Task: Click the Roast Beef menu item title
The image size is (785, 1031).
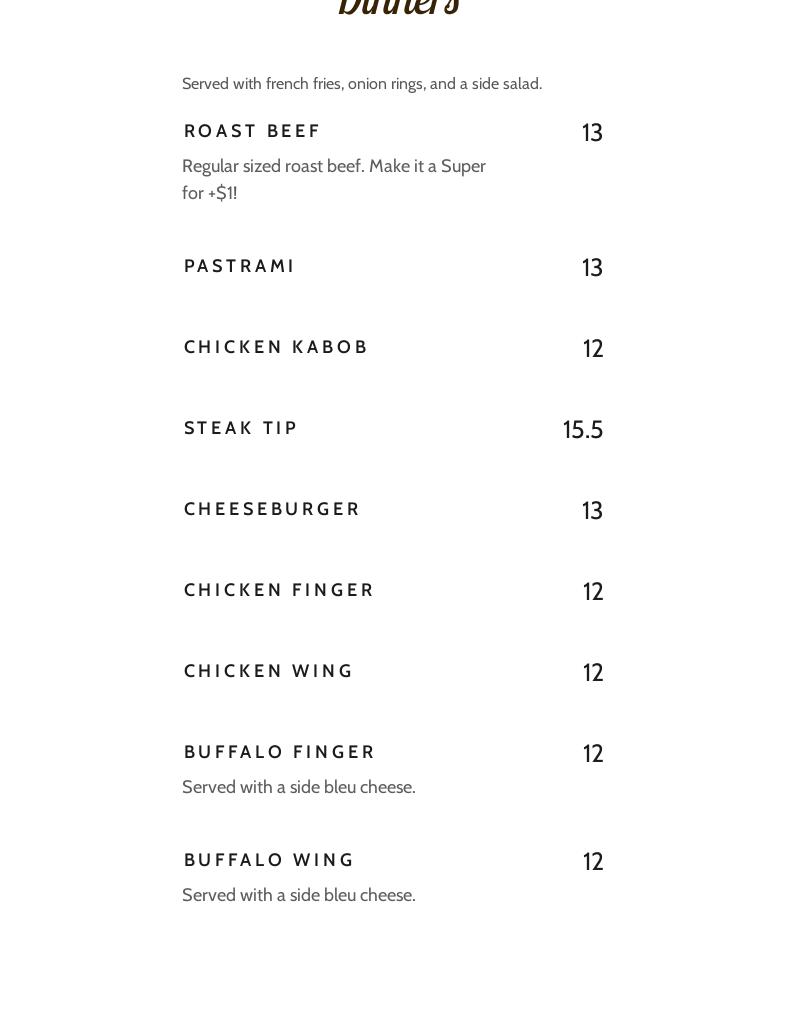Action: click(x=252, y=132)
